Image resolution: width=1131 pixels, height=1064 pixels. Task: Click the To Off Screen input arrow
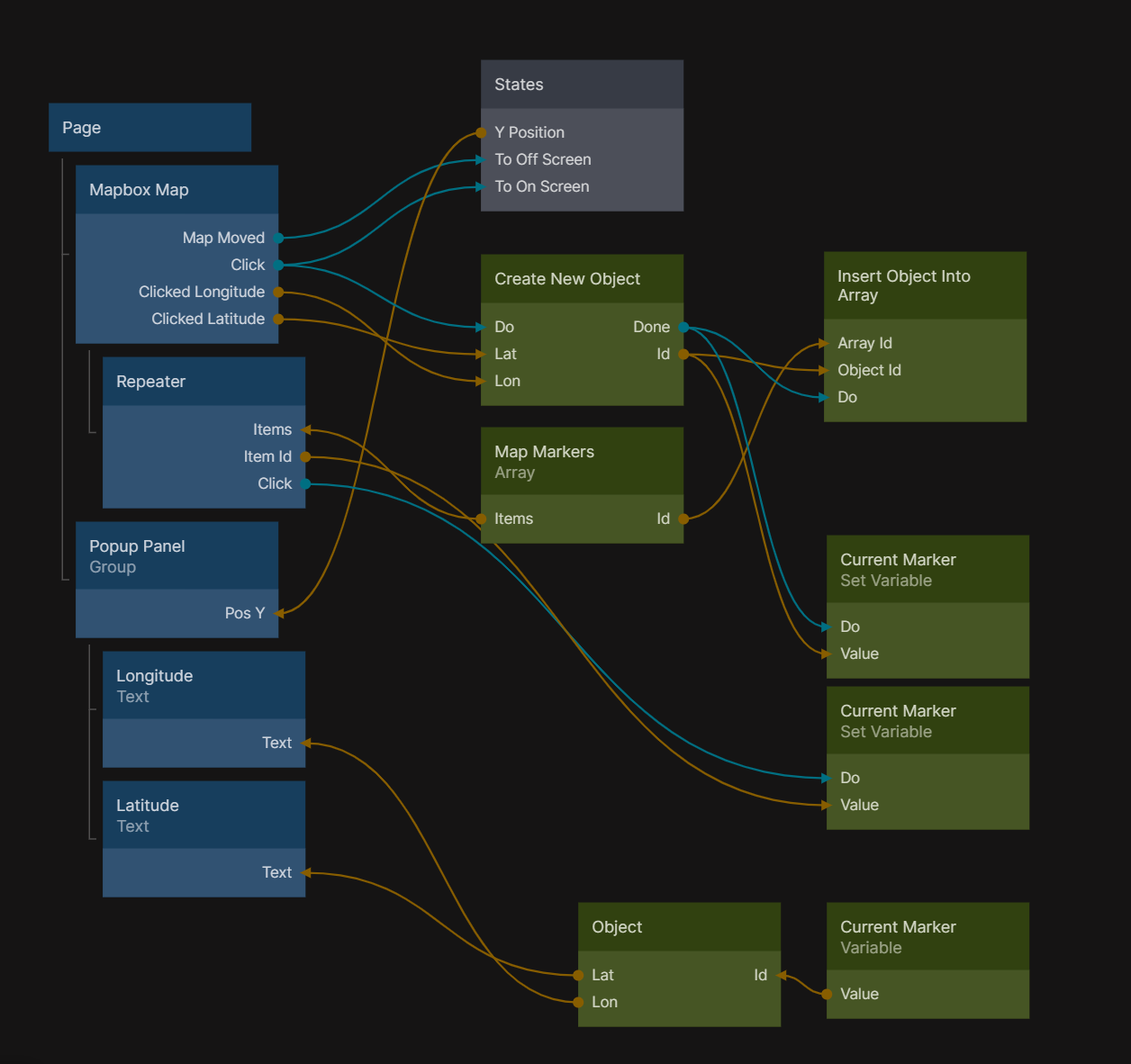coord(482,160)
